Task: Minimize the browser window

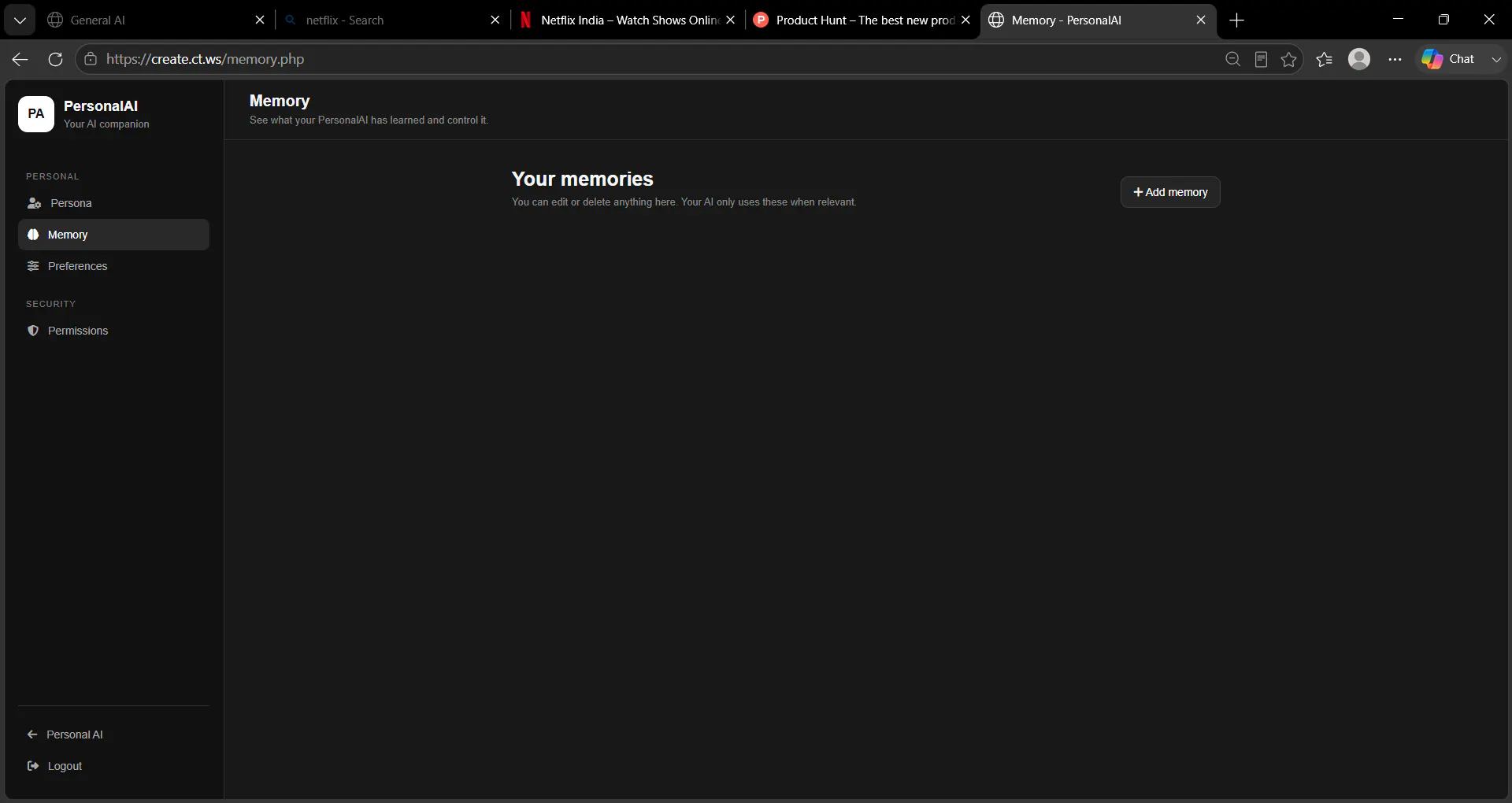Action: tap(1398, 20)
